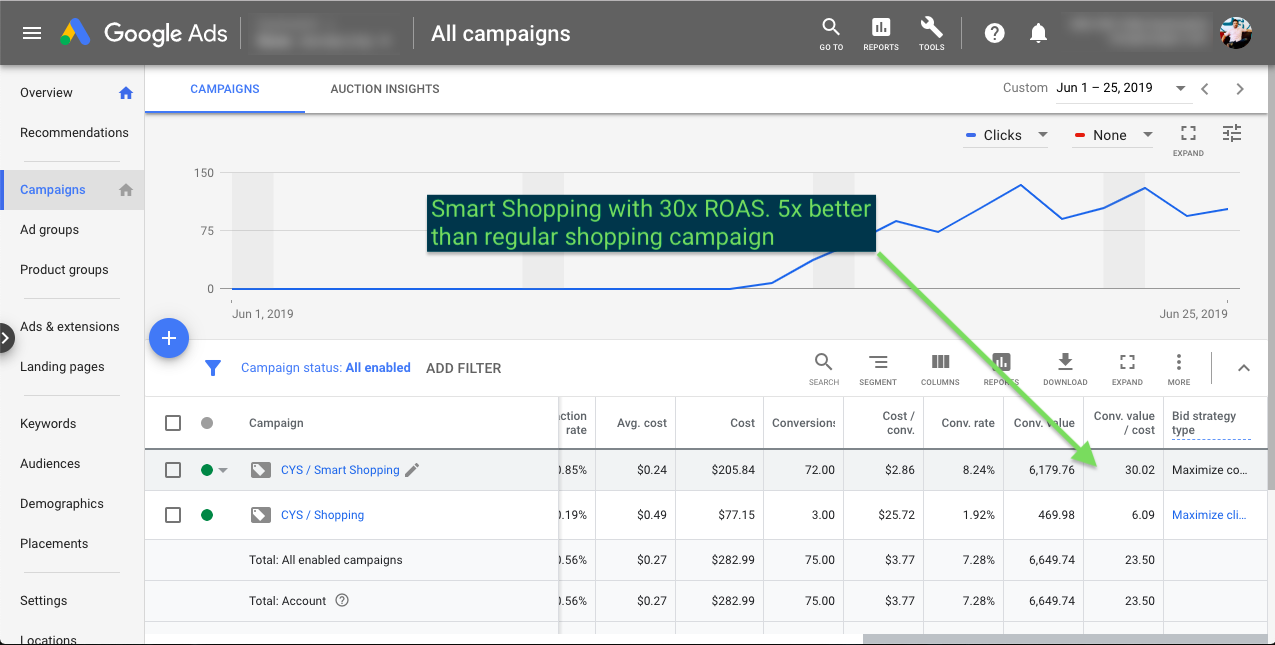
Task: Sort by Campaign column header
Action: [x=276, y=423]
